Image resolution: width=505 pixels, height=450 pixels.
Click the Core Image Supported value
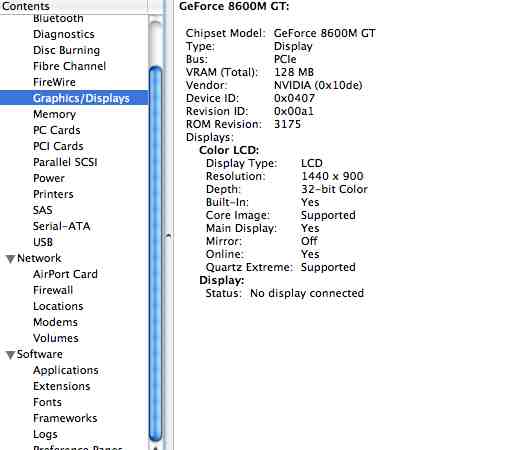328,215
